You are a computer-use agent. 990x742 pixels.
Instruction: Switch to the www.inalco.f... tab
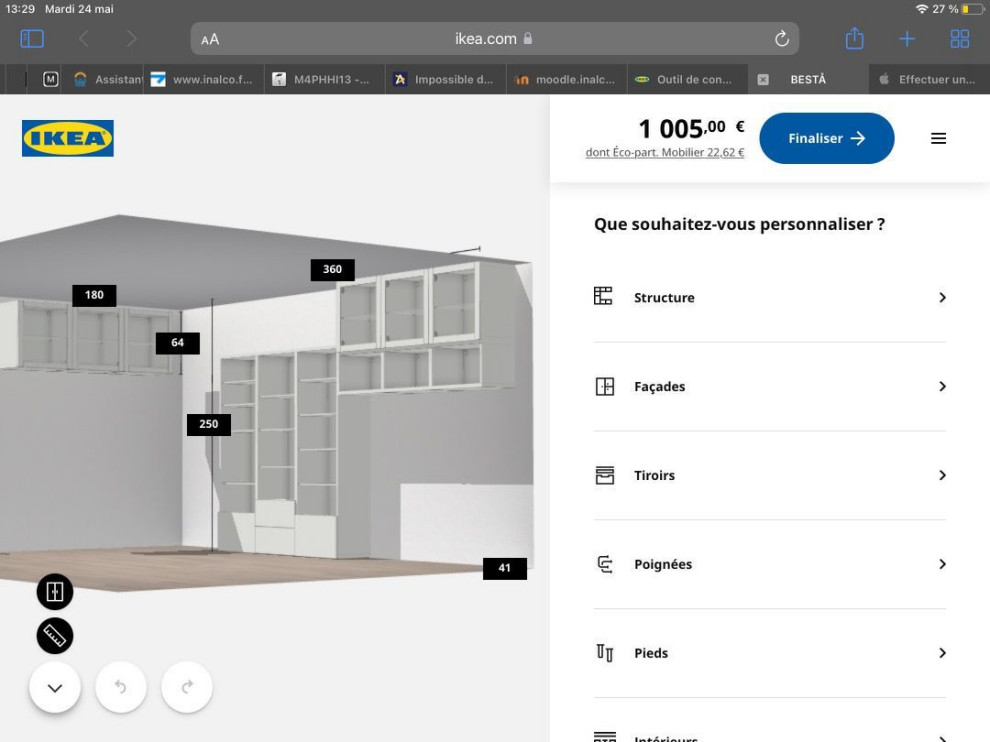point(203,80)
